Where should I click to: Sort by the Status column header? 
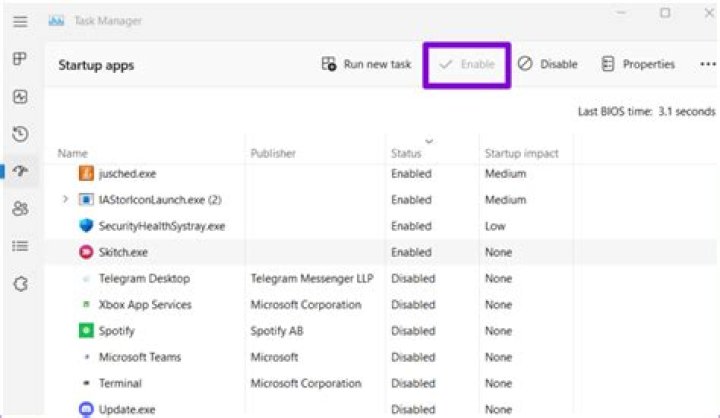406,153
